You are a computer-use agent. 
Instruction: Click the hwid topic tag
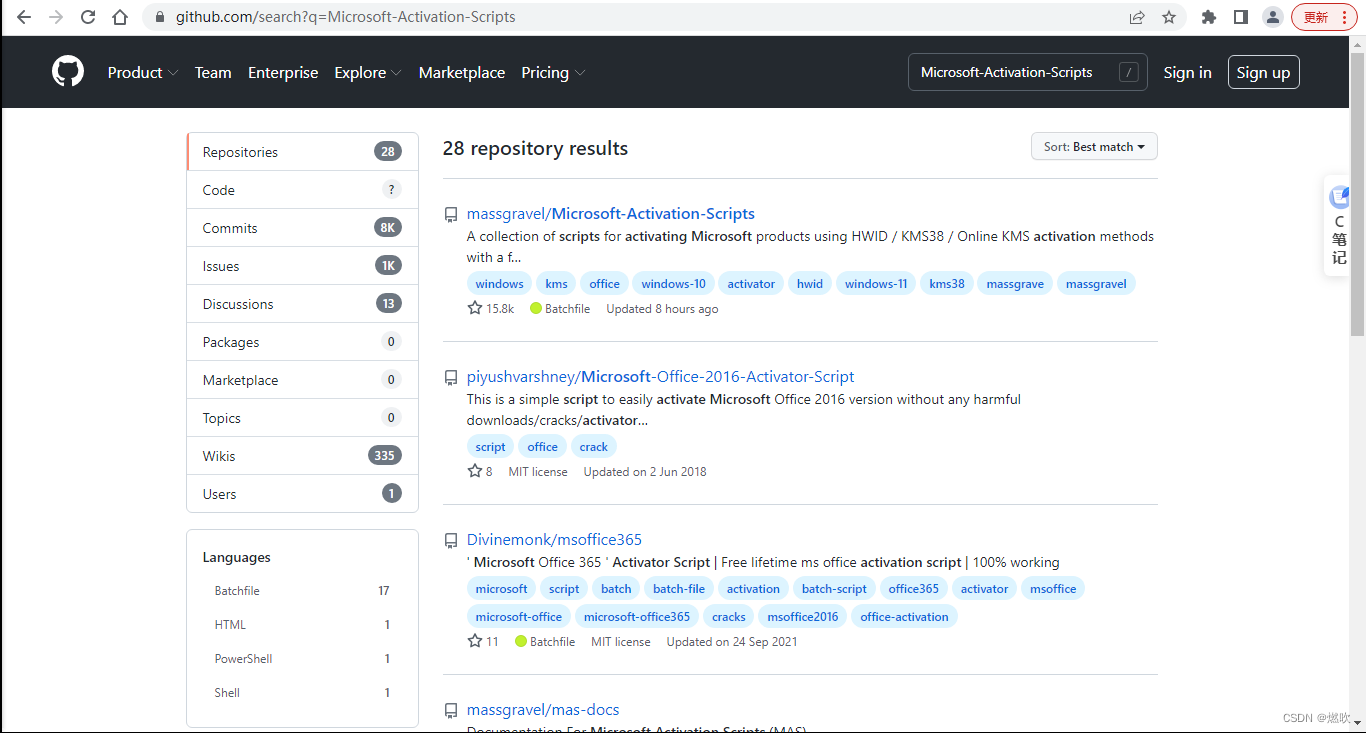coord(810,284)
